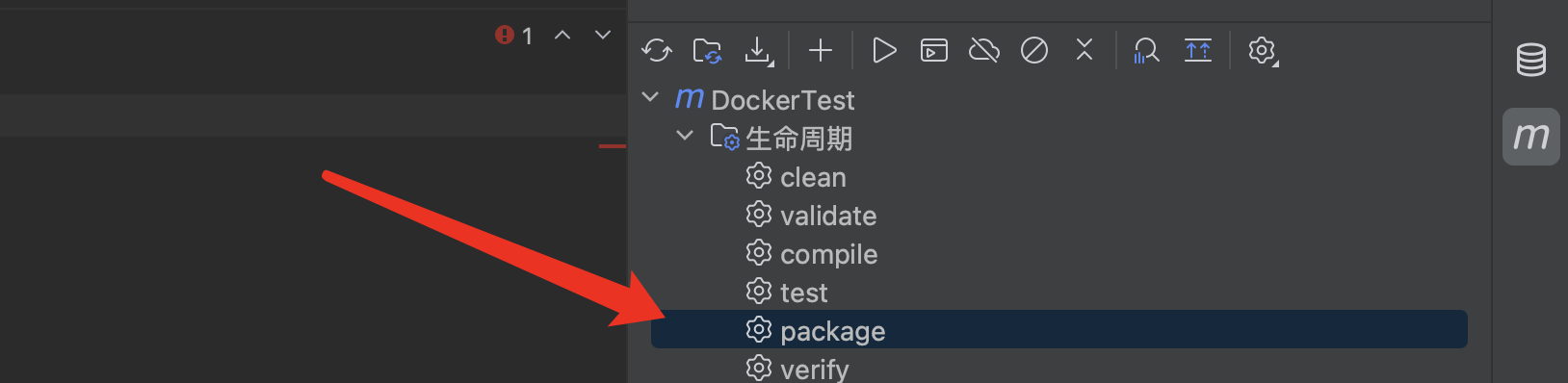Toggle offline mode cloud icon
Viewport: 1568px width, 383px height.
point(984,50)
